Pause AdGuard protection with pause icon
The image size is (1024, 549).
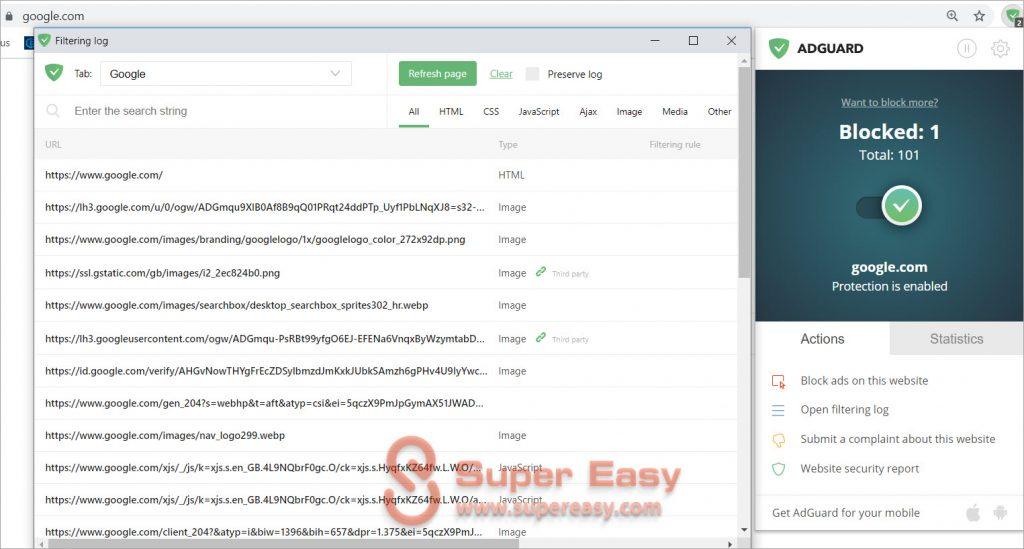967,48
